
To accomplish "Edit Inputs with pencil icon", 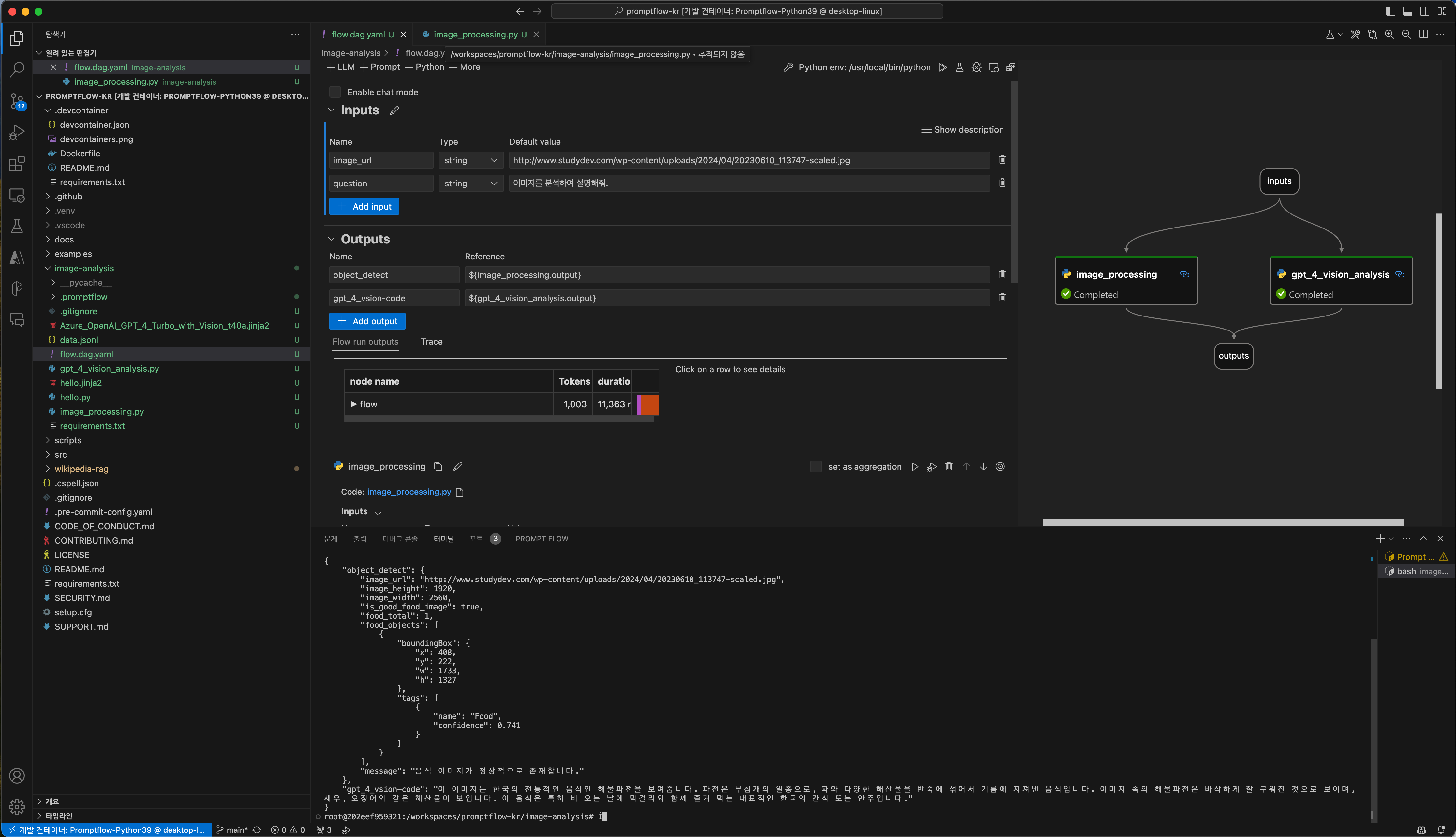I will pos(394,110).
